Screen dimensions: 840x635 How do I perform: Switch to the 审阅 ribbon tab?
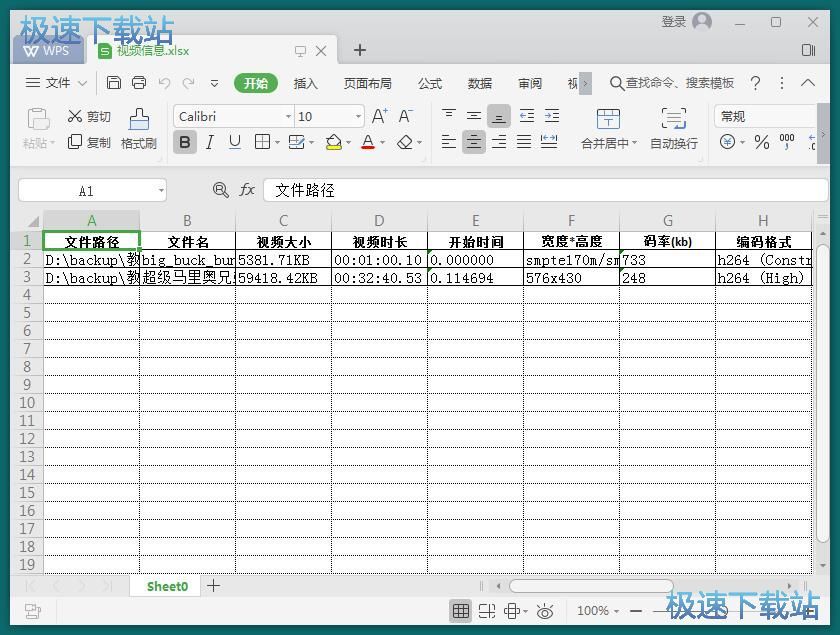[530, 83]
